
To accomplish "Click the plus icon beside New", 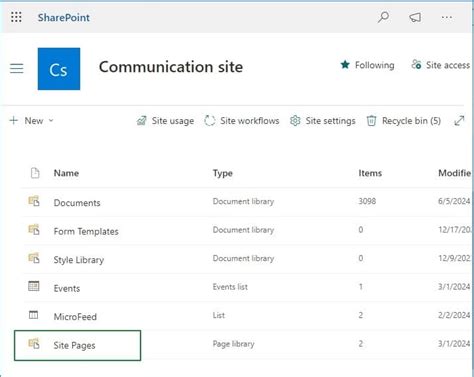I will tap(14, 120).
